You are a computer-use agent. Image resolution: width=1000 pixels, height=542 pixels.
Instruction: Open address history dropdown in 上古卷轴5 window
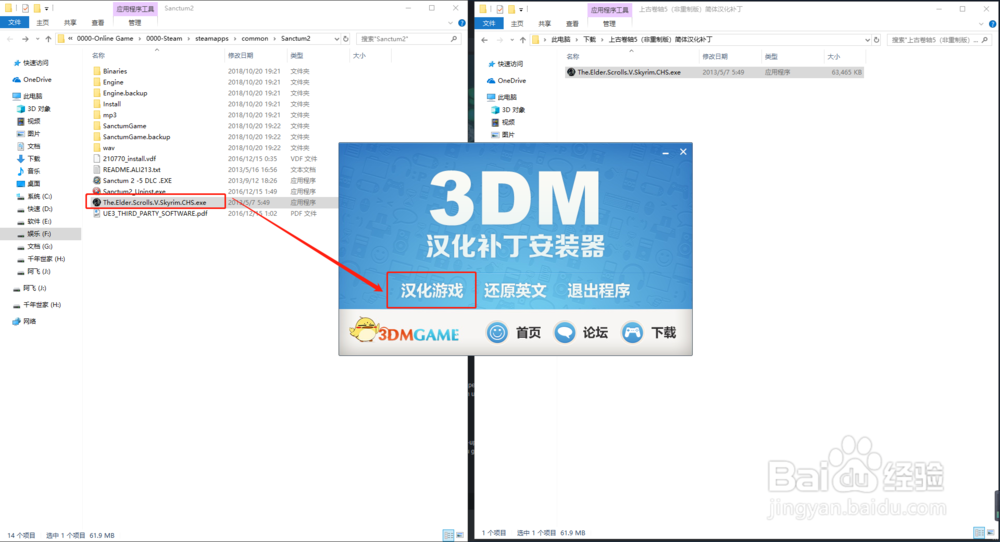pyautogui.click(x=867, y=40)
